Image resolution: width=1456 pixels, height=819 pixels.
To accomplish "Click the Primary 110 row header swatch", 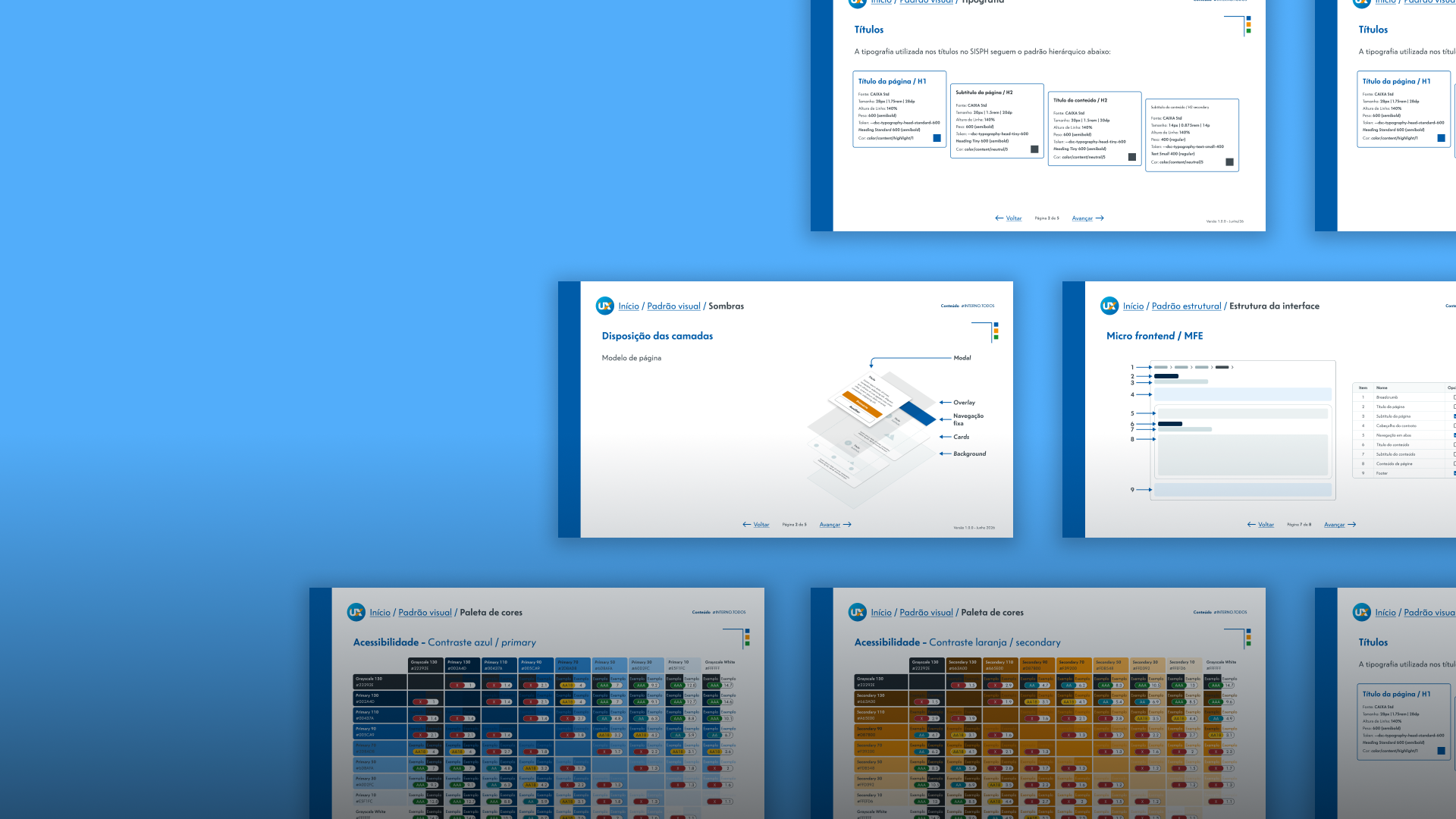I will [380, 715].
